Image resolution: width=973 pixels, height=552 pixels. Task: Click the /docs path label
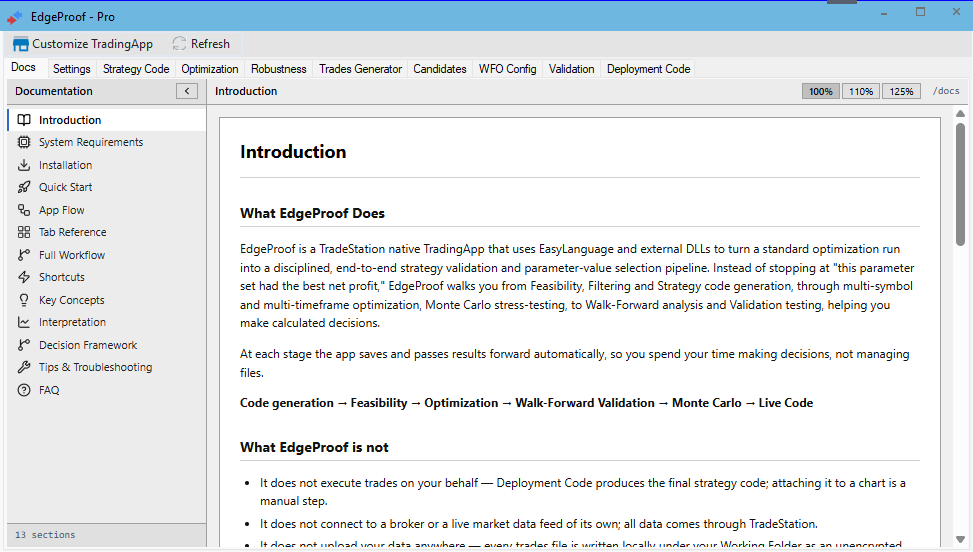click(946, 91)
